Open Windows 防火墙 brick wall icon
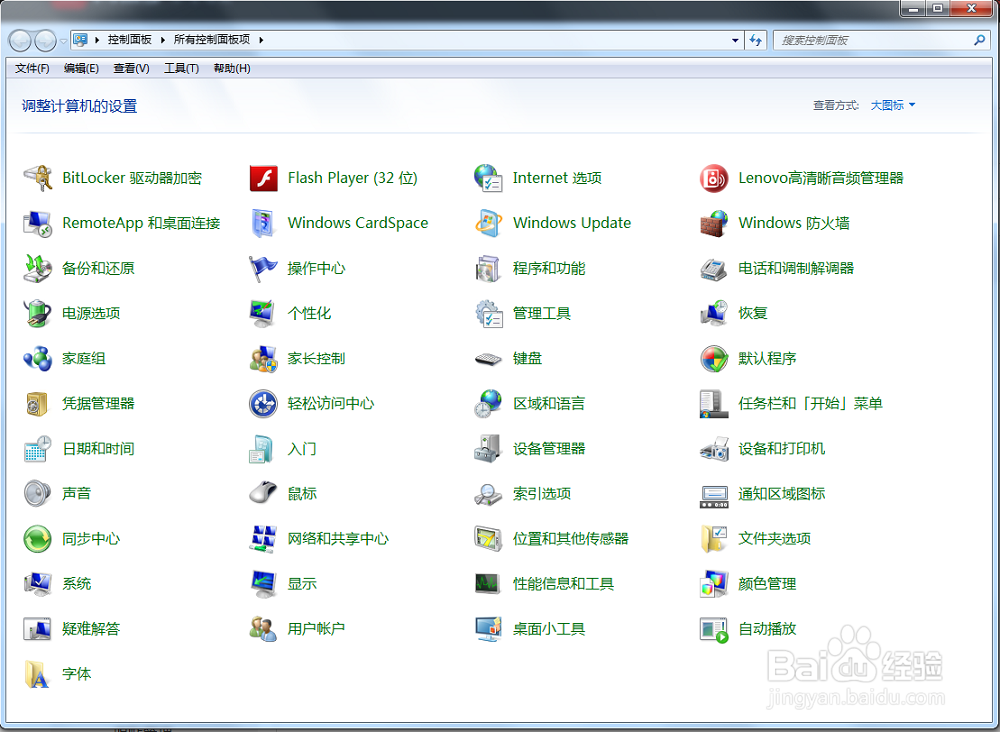Viewport: 1000px width, 732px height. [x=714, y=223]
